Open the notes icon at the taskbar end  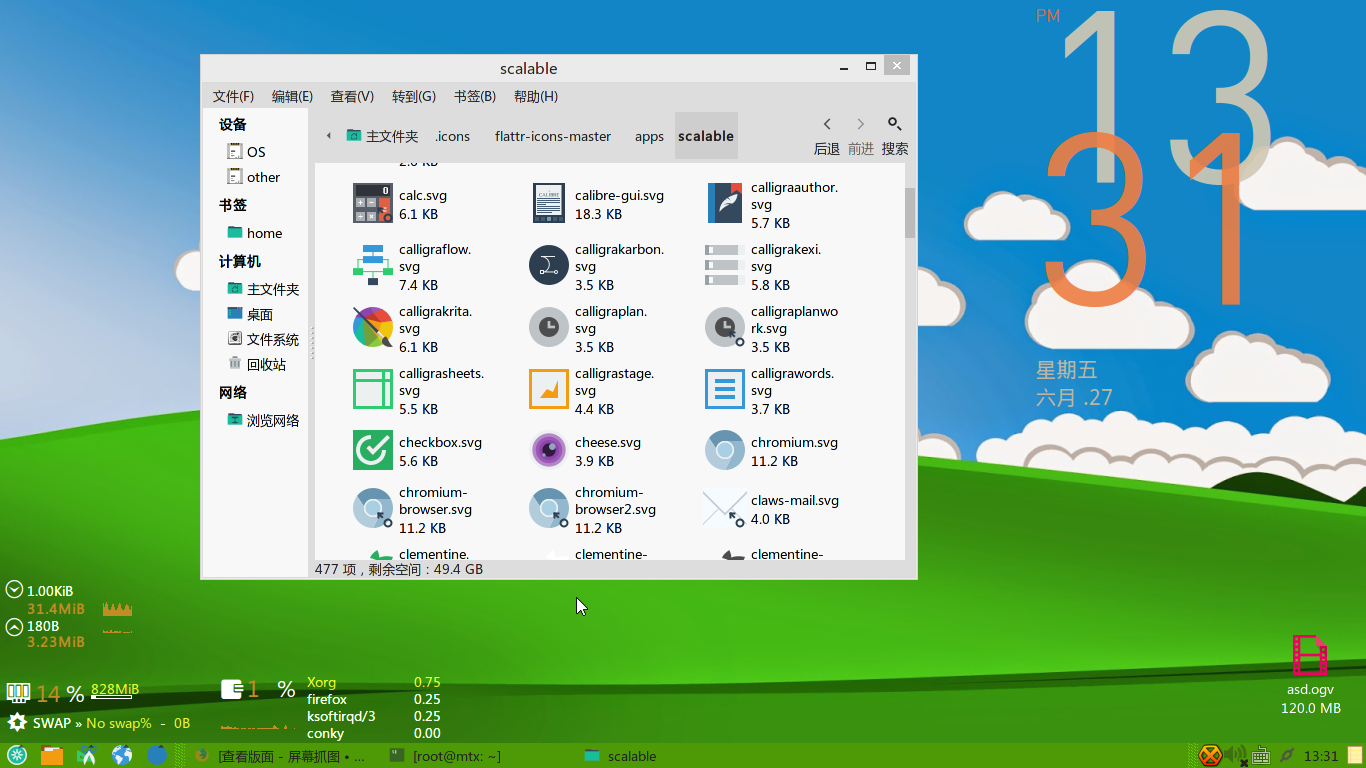[1355, 755]
